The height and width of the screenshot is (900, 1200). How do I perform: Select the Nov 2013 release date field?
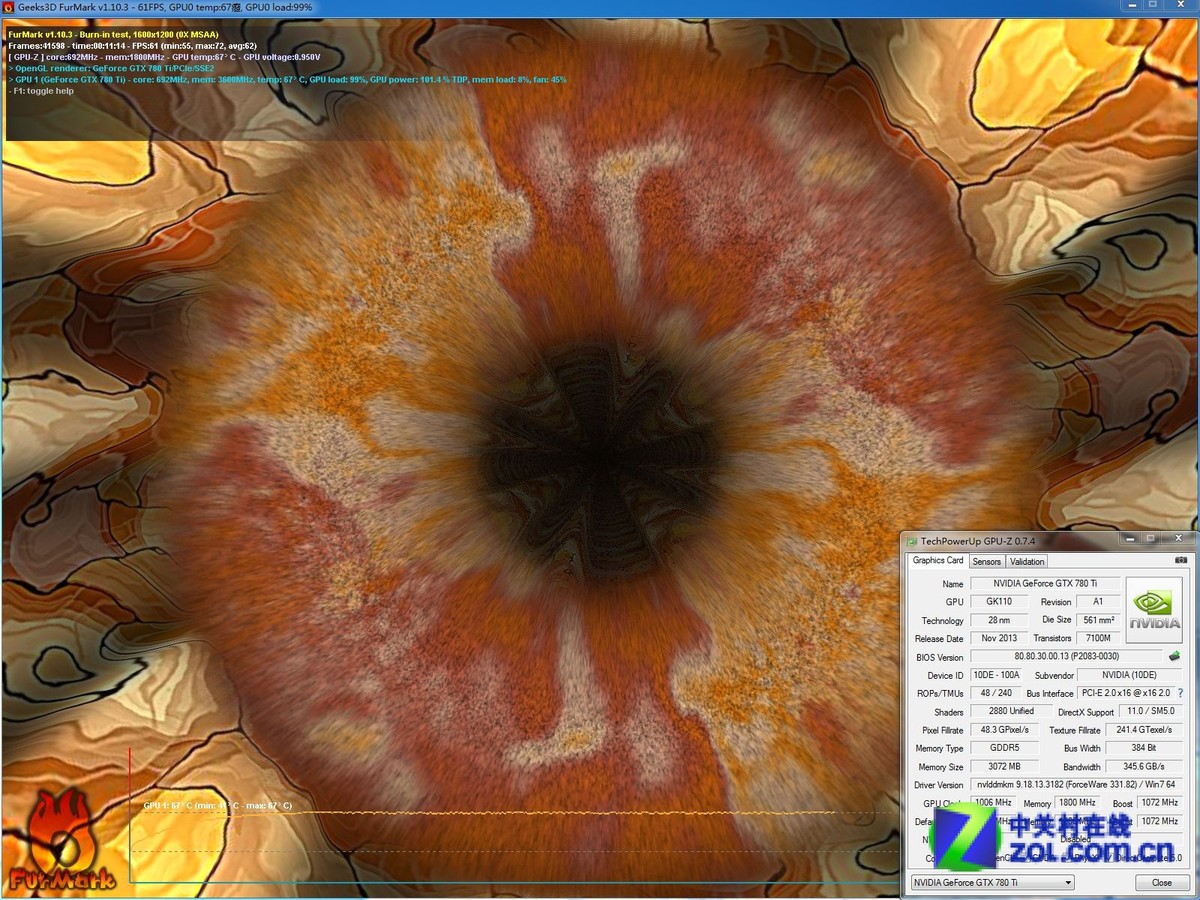click(x=997, y=638)
